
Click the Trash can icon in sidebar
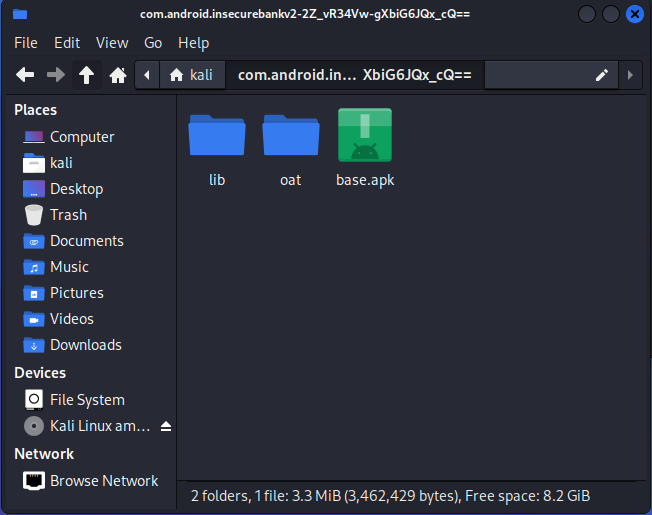[34, 215]
